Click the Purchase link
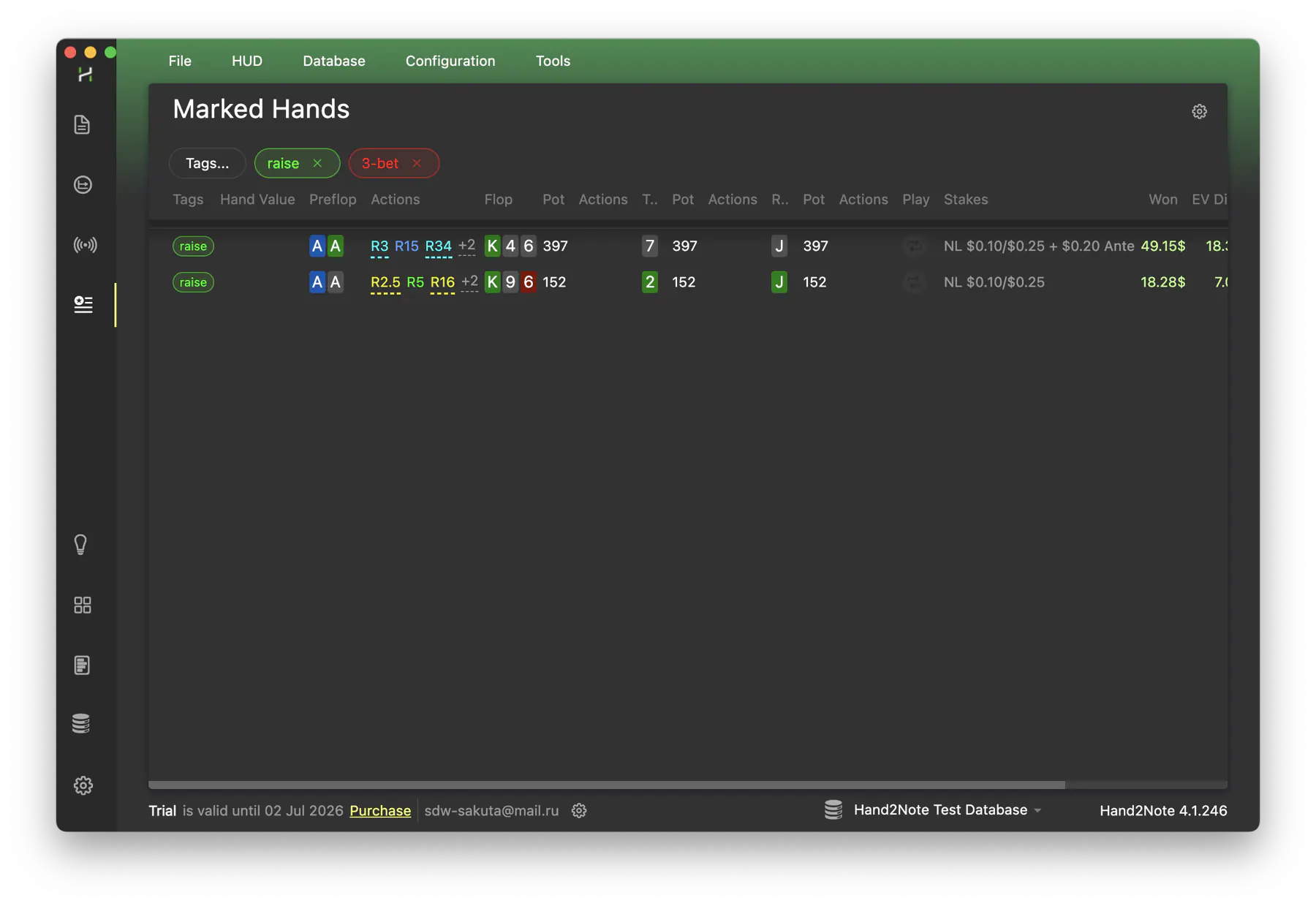1316x906 pixels. pos(380,810)
